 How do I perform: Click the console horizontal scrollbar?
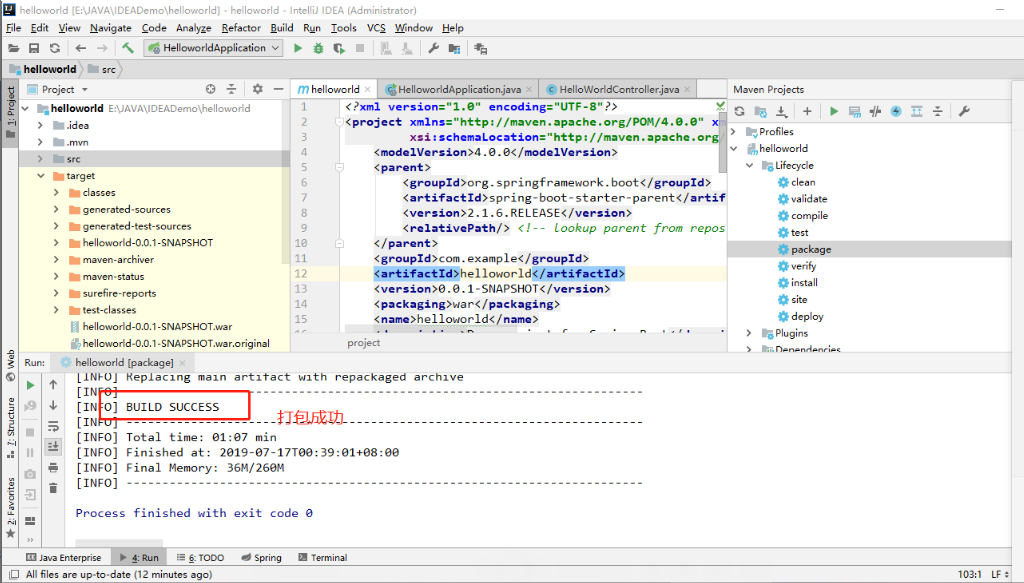tap(119, 543)
